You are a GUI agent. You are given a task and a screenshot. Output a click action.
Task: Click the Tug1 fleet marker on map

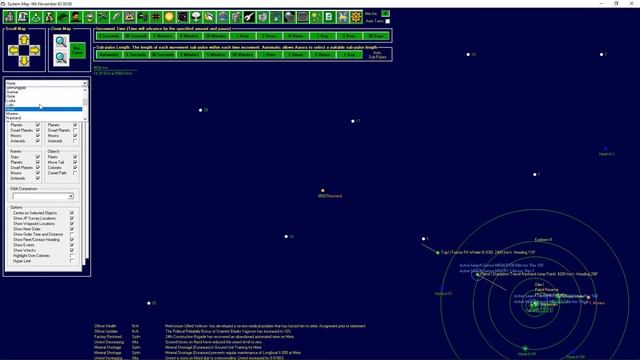438,253
